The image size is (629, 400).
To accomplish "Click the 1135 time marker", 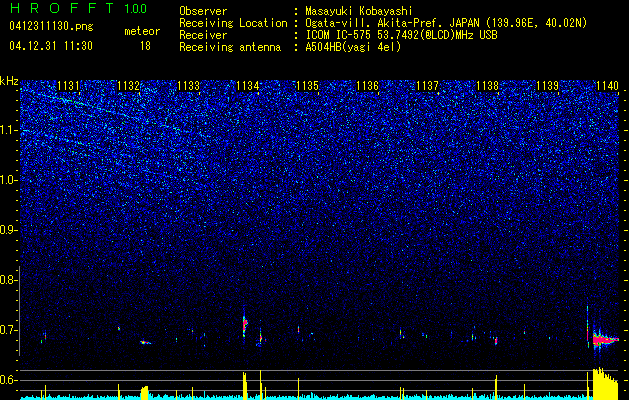I will (x=307, y=86).
